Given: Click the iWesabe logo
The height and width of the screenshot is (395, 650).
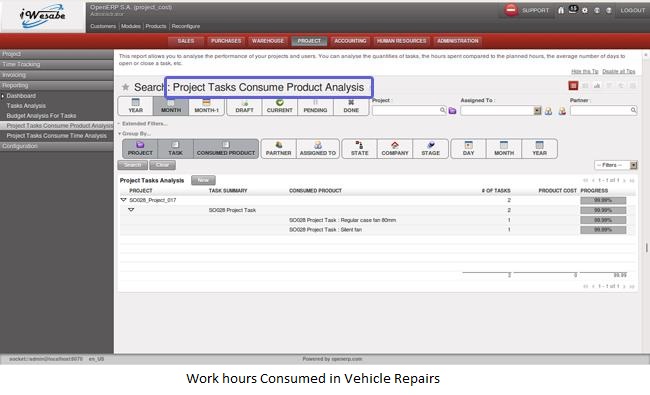Looking at the screenshot, I should (x=43, y=16).
